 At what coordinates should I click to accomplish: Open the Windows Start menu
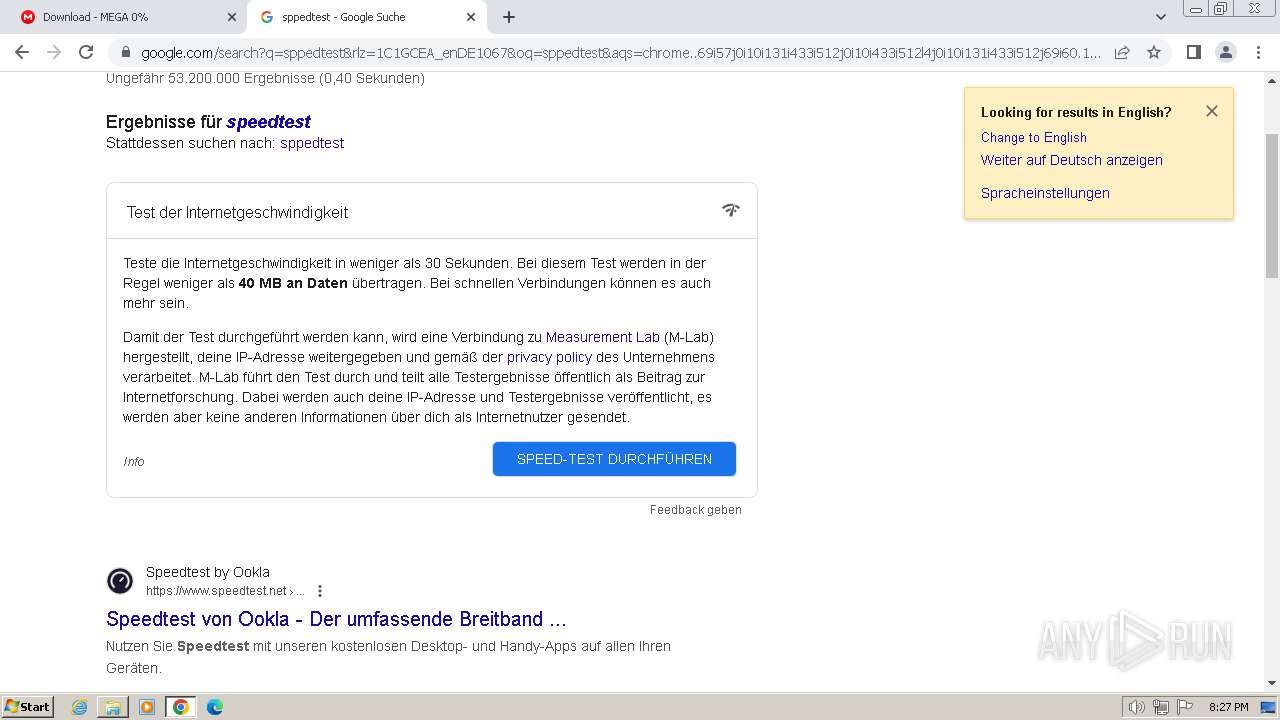pos(28,706)
